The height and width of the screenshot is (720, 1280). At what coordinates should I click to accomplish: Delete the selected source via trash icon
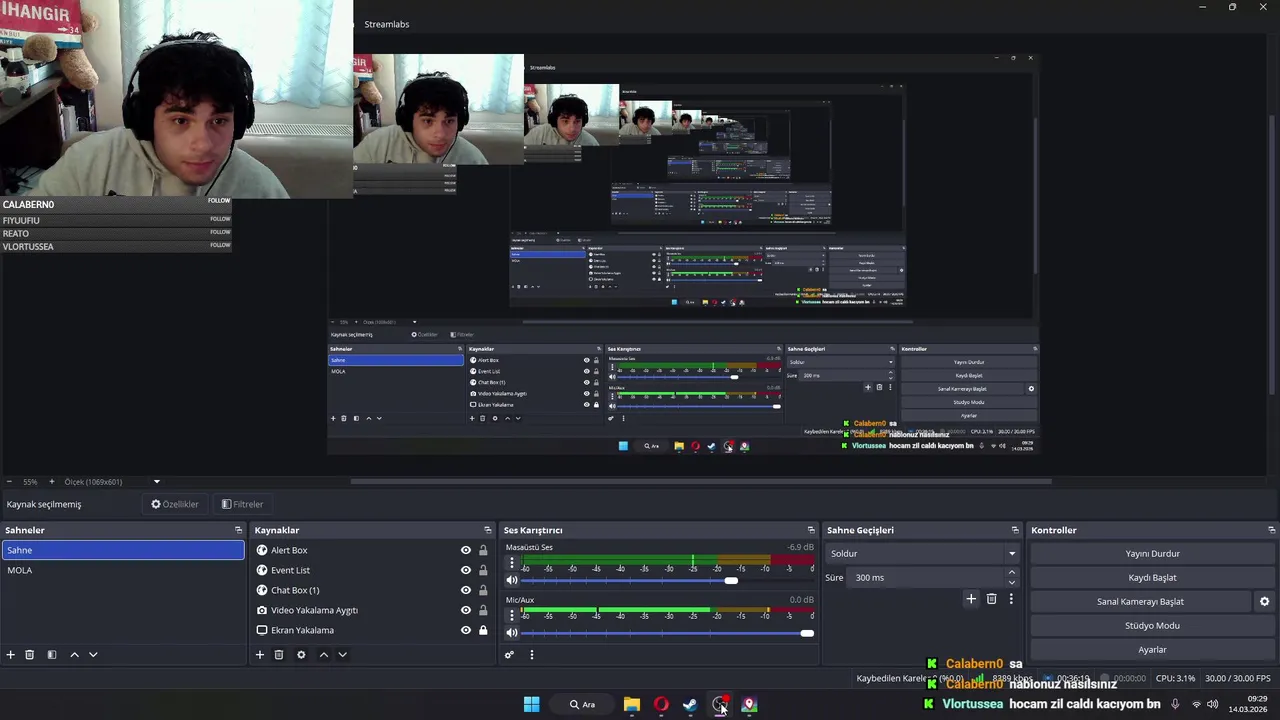click(279, 655)
